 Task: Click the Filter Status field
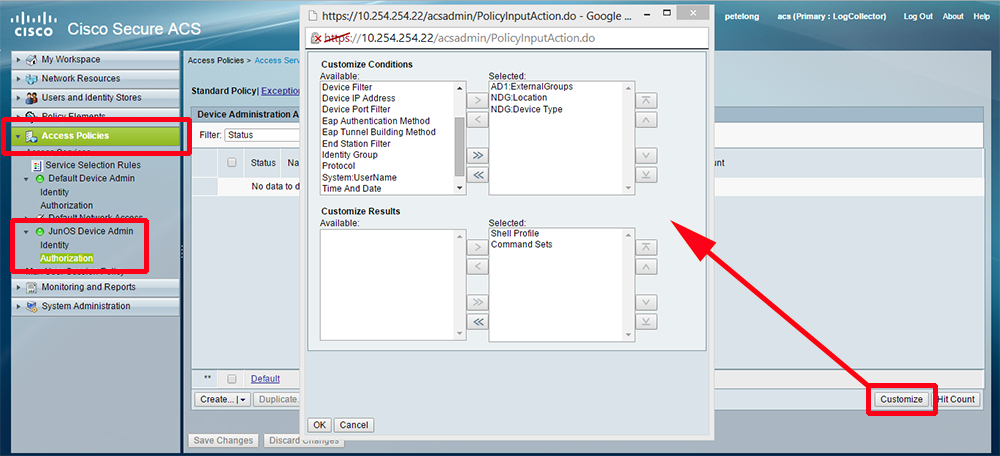click(263, 135)
